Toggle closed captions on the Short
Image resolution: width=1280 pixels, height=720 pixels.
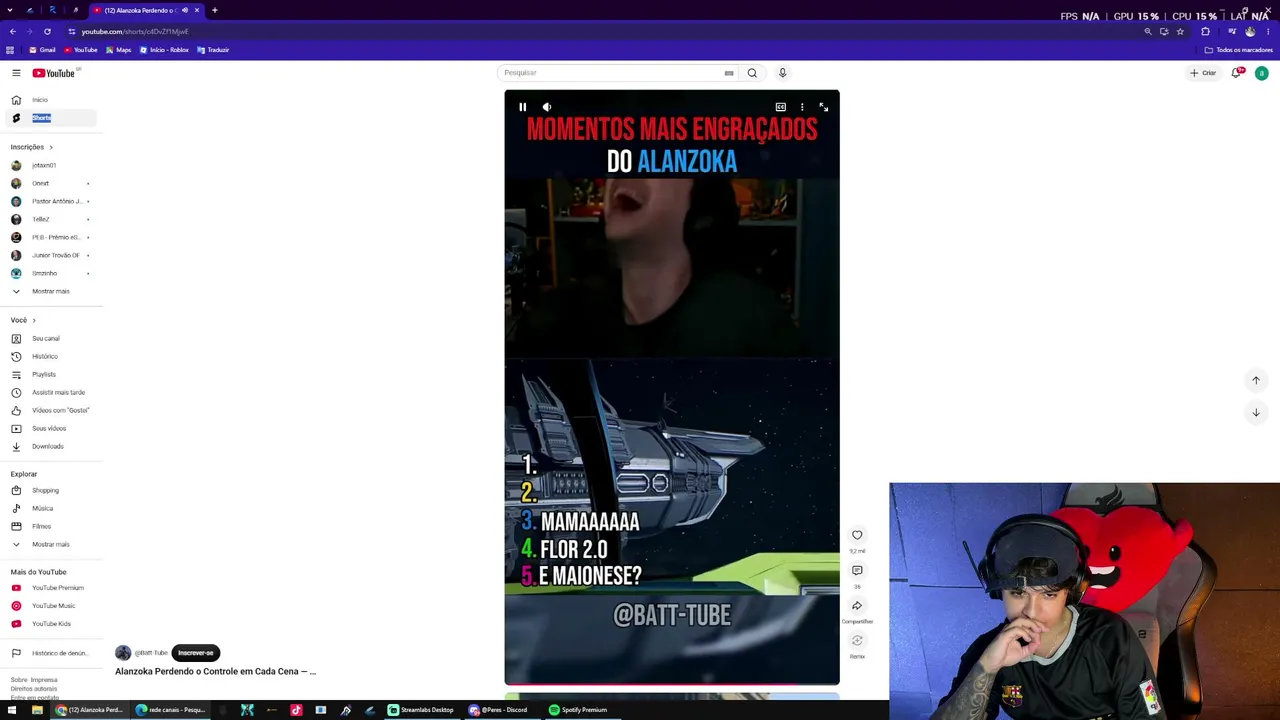click(x=781, y=107)
